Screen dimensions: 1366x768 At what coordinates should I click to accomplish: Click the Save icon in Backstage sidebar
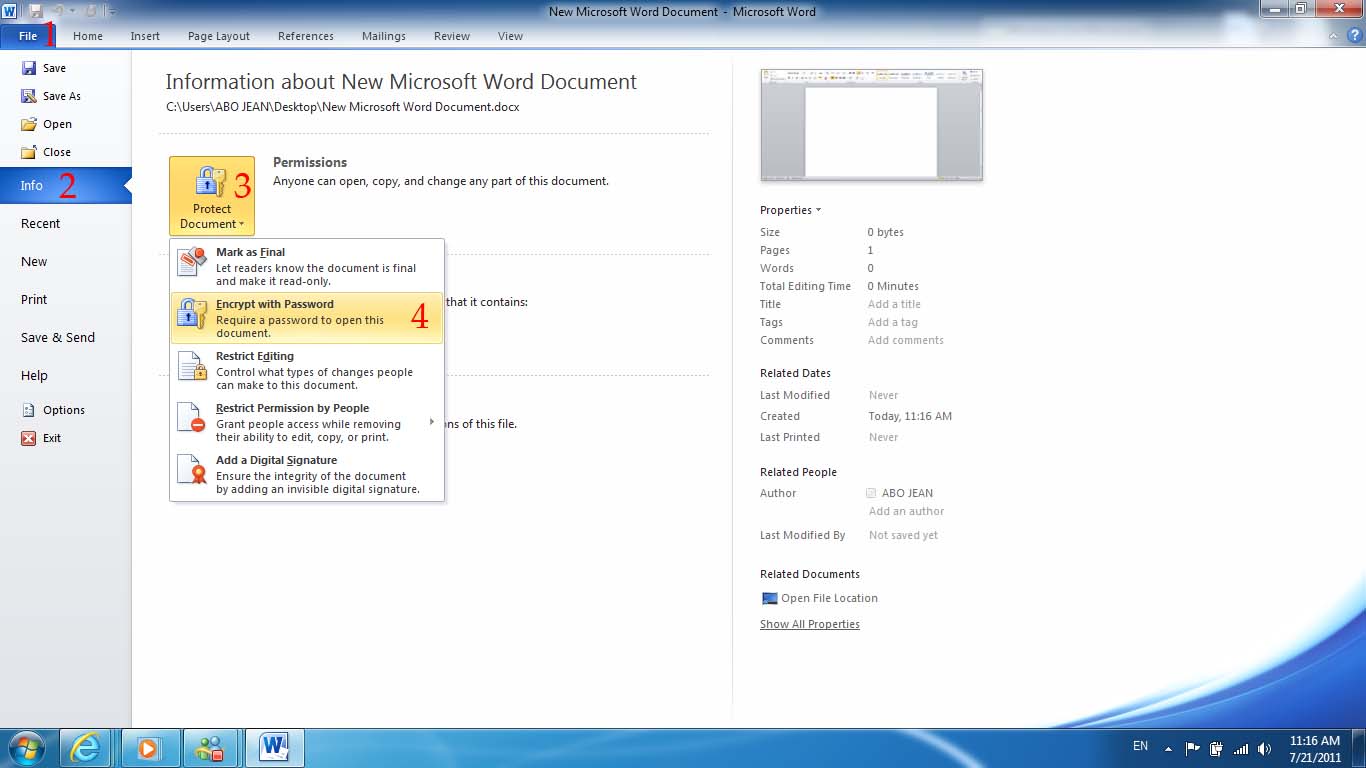click(x=29, y=68)
